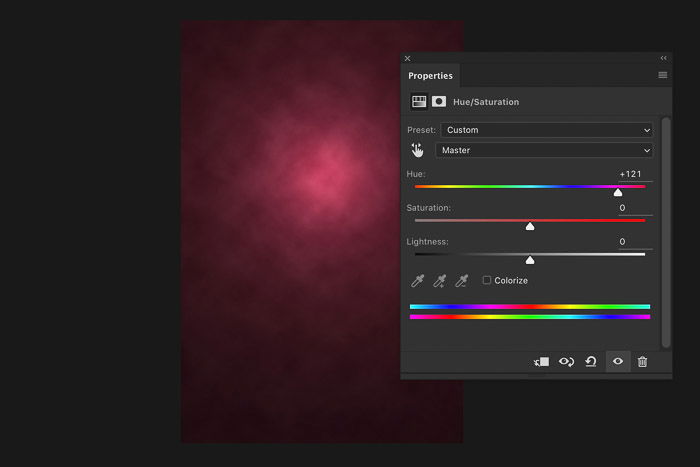Collapse the Properties panel with the double arrows
This screenshot has height=467, width=700.
click(663, 58)
